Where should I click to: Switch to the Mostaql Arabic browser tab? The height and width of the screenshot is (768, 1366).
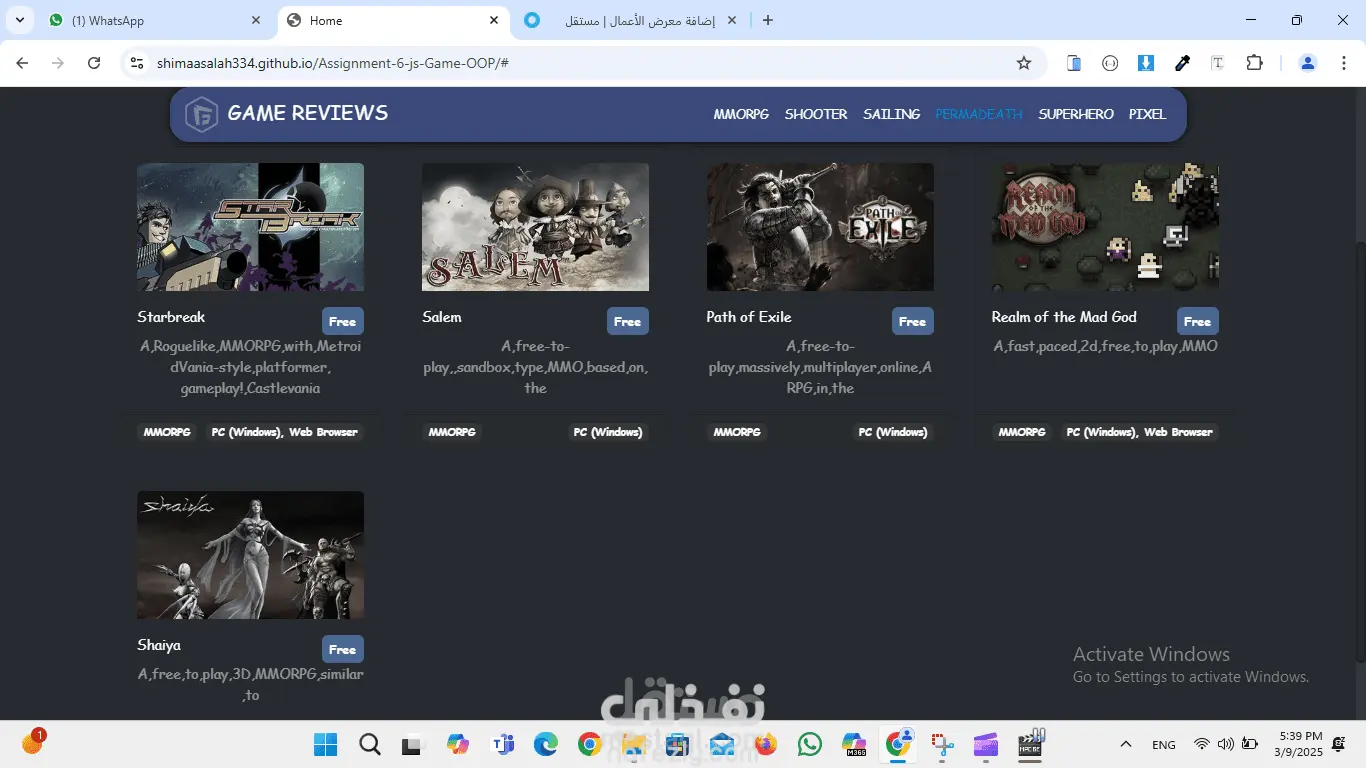click(632, 20)
